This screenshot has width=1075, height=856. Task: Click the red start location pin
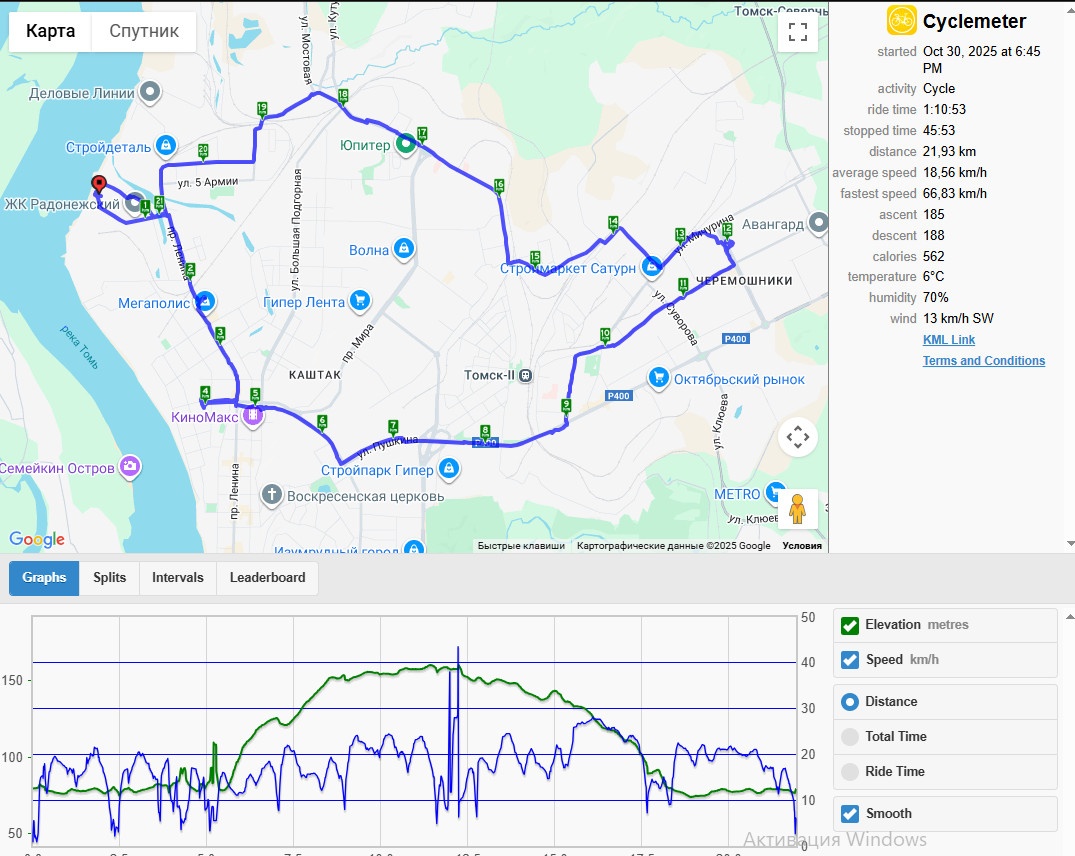(99, 185)
